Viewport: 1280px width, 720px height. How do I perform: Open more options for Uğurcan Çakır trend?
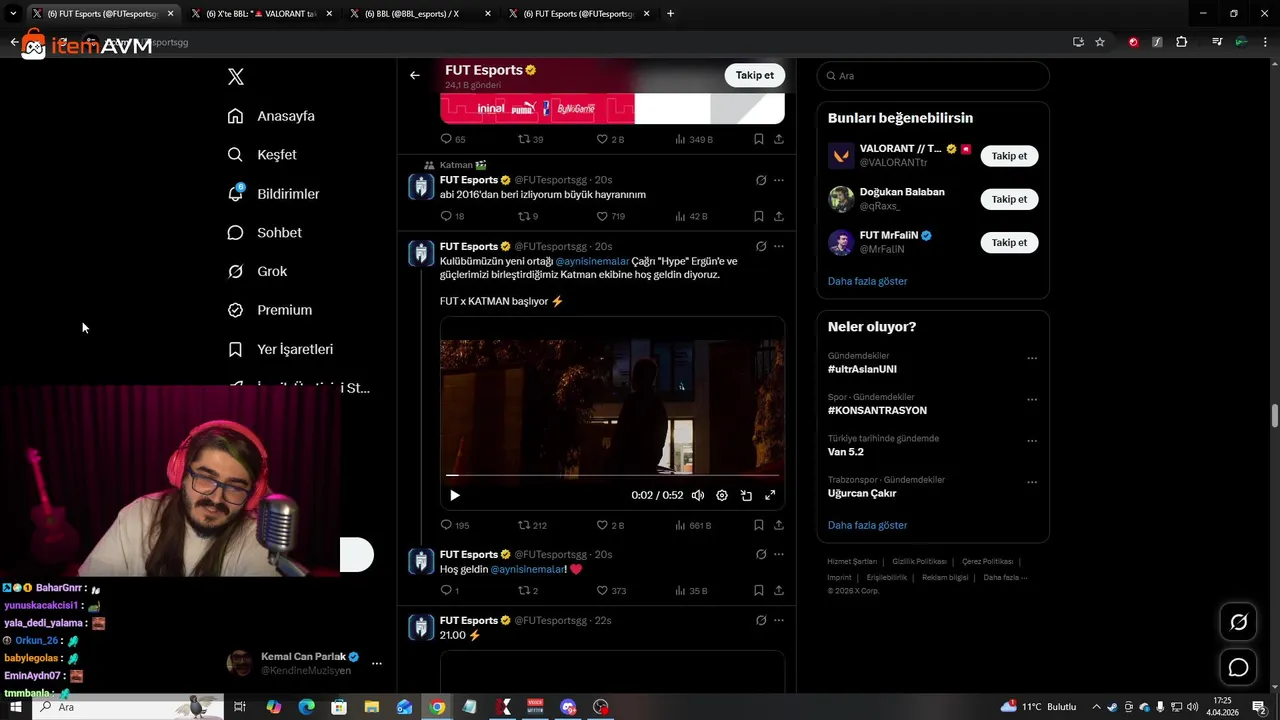click(1032, 482)
